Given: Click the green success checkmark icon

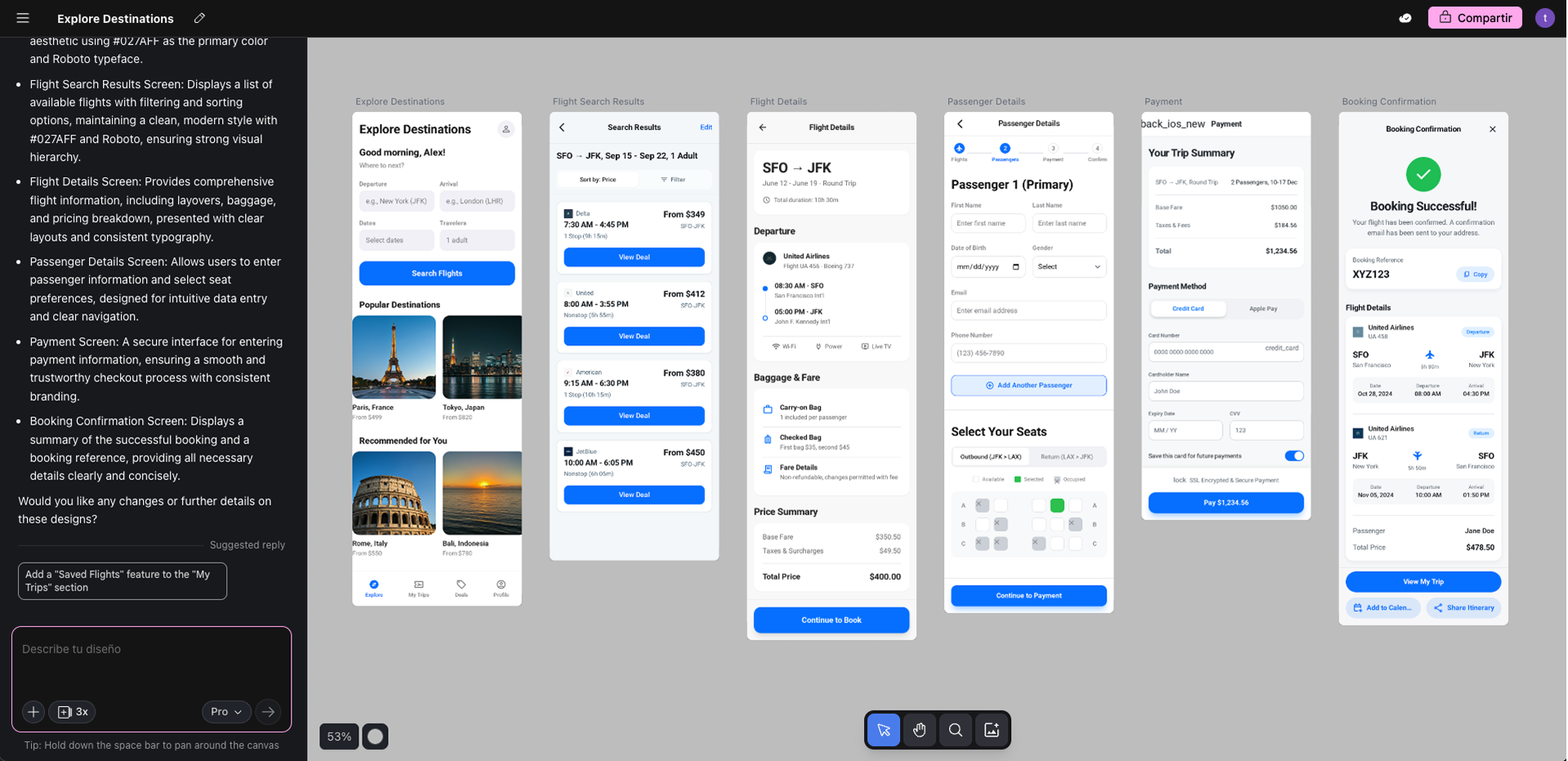Looking at the screenshot, I should (1423, 174).
